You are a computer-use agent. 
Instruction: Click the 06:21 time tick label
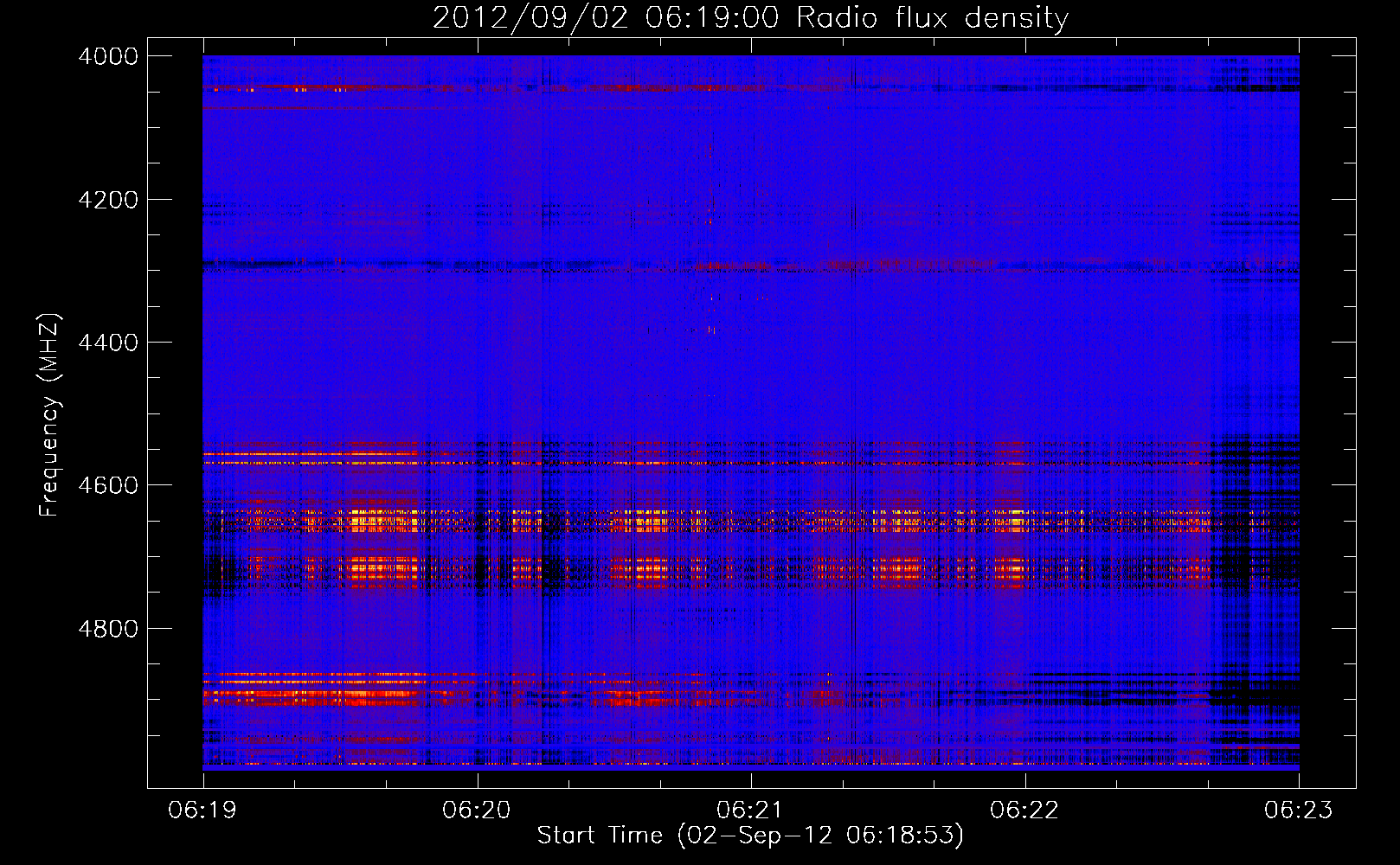tap(751, 811)
